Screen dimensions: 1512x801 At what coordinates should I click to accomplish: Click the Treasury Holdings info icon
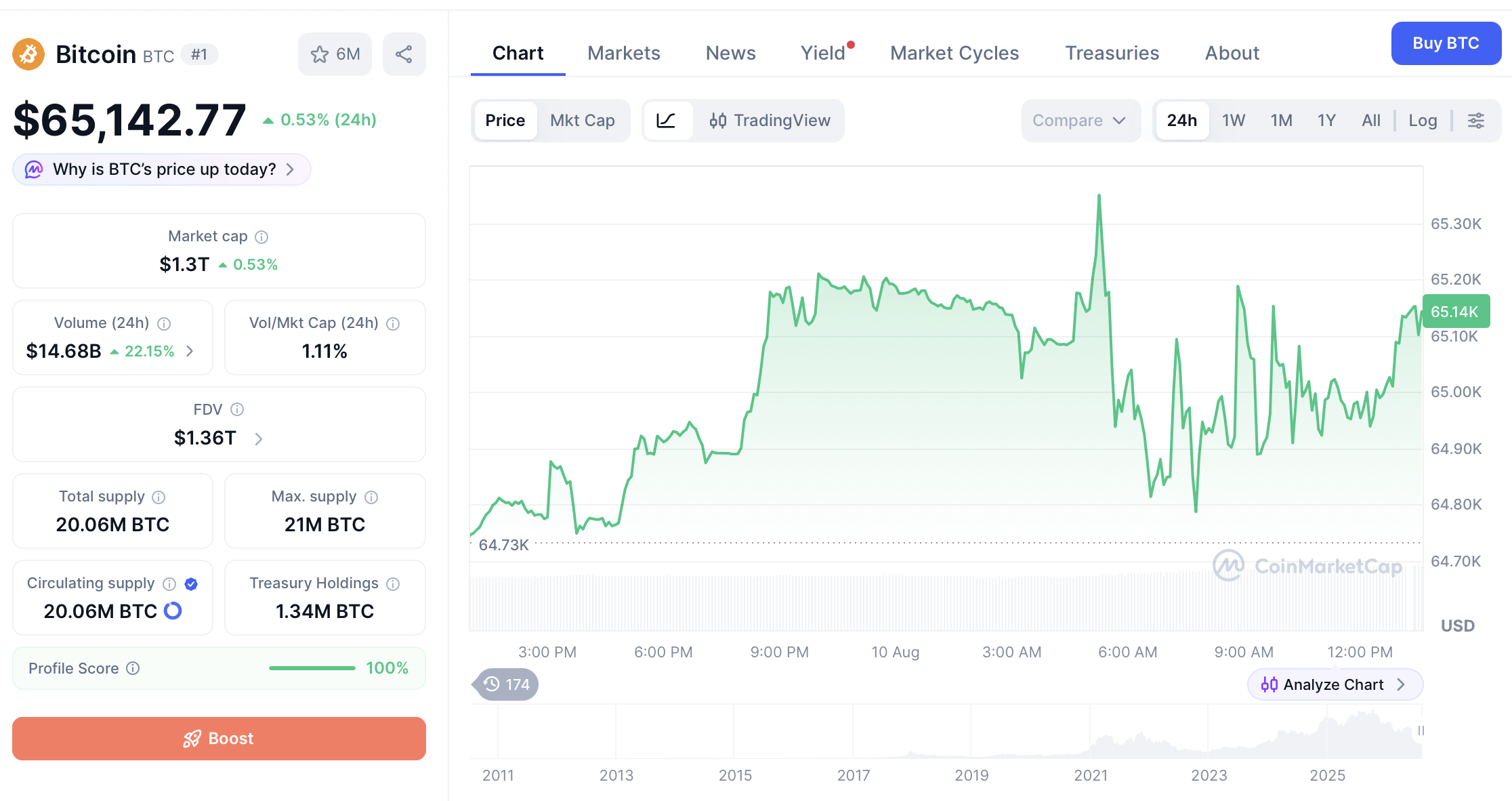pos(393,583)
